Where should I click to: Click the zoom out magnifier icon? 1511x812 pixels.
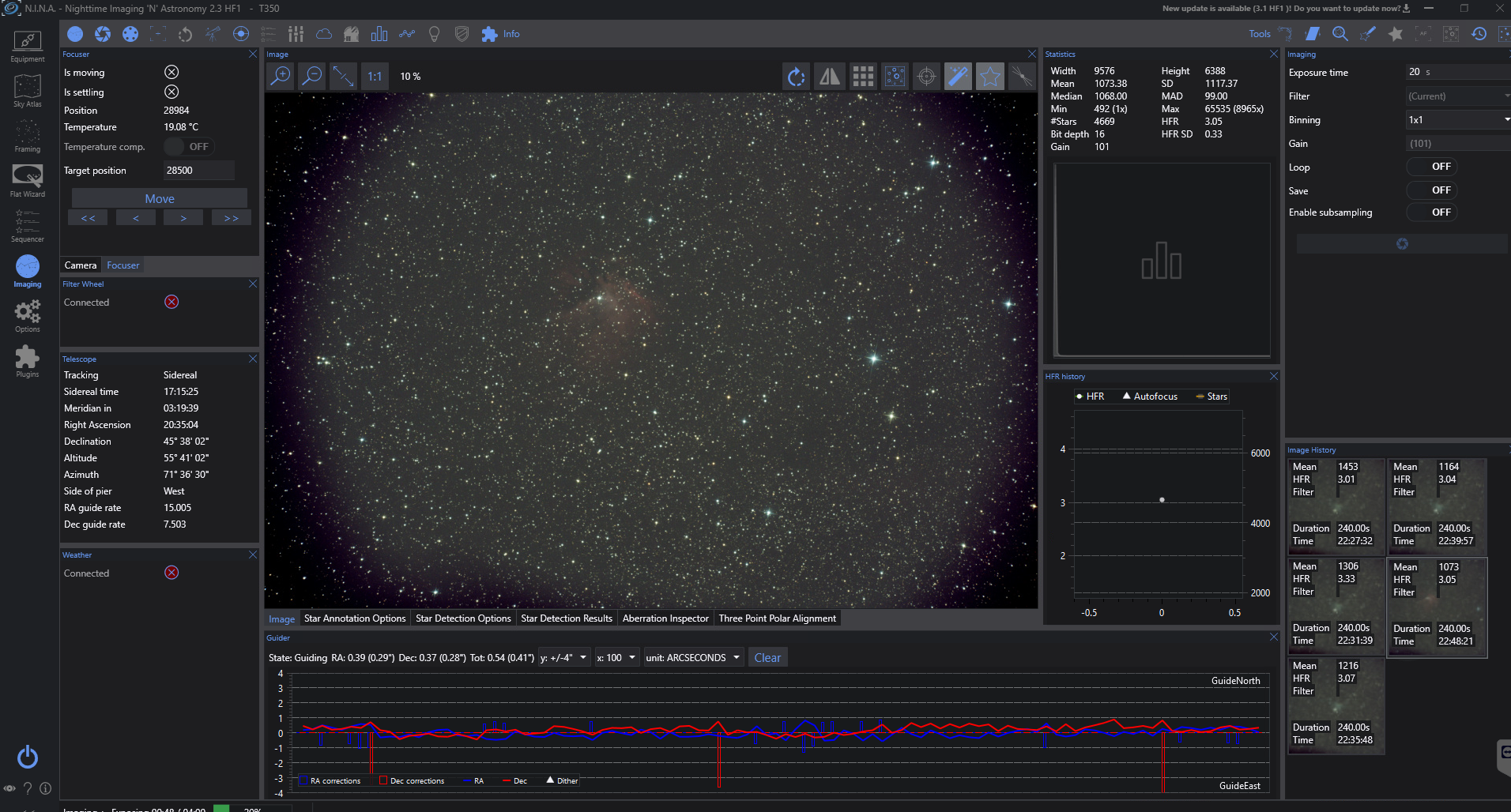tap(312, 77)
